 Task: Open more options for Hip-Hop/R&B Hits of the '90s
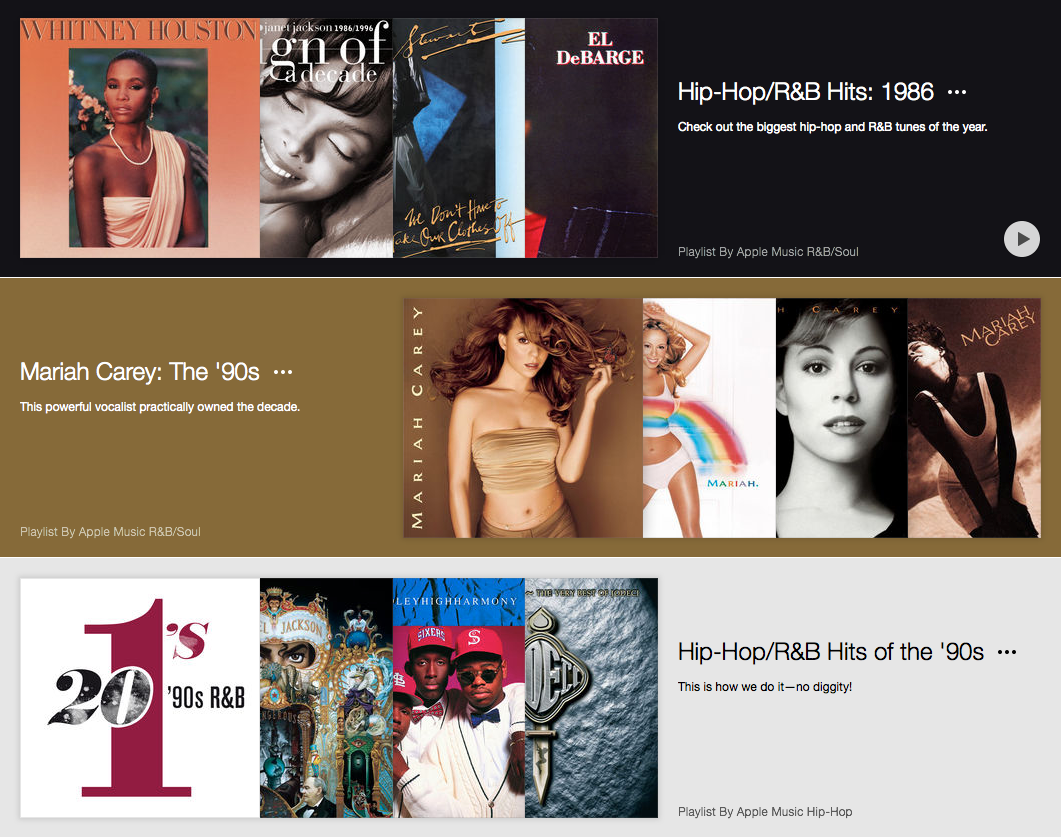[1007, 652]
